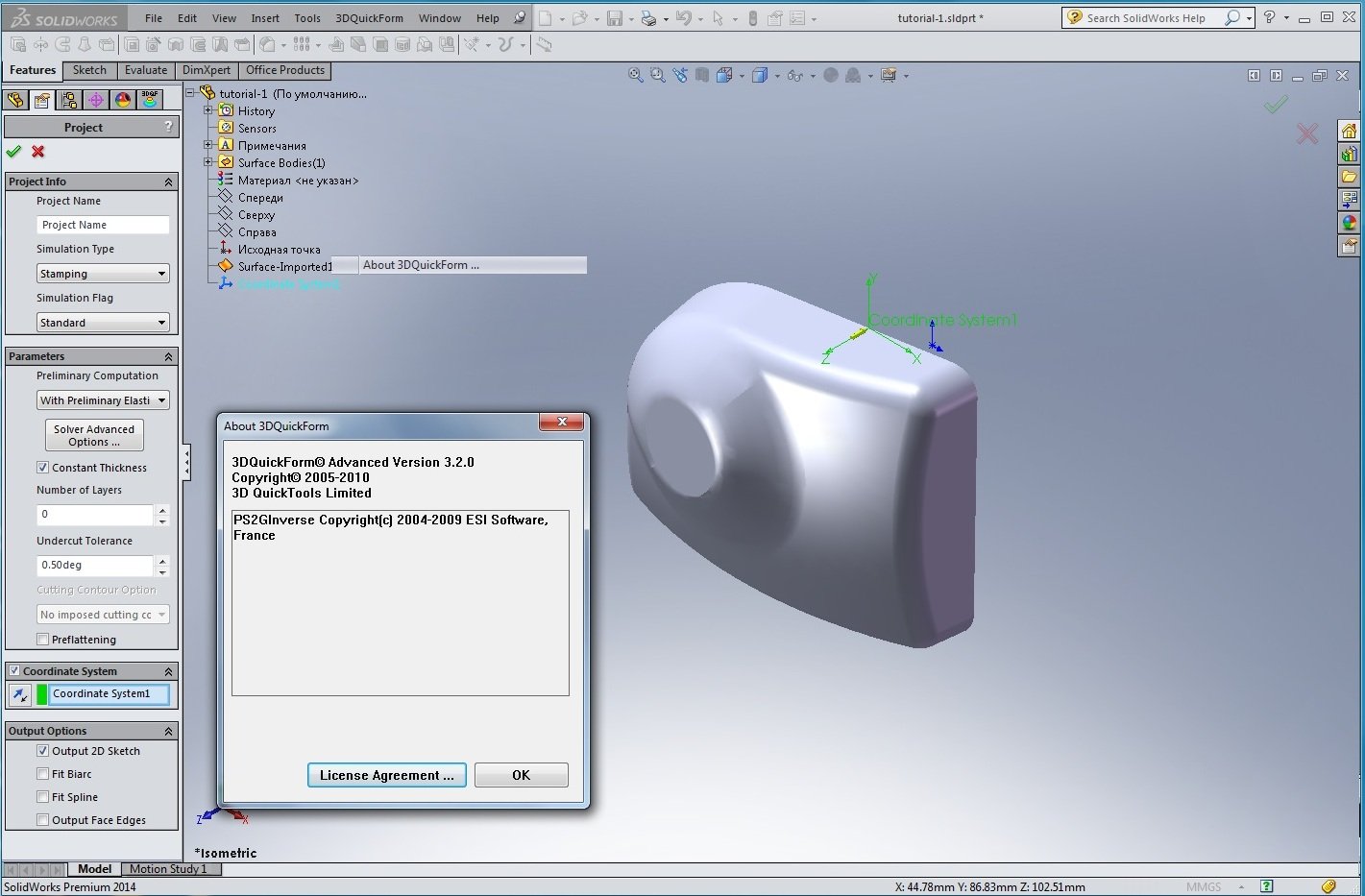Open the ConfigurationManager tab icon
This screenshot has width=1365, height=896.
tap(69, 100)
